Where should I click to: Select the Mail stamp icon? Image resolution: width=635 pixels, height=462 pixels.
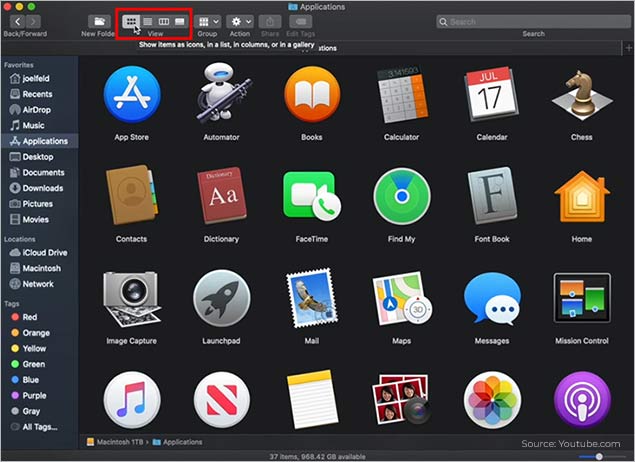click(312, 298)
